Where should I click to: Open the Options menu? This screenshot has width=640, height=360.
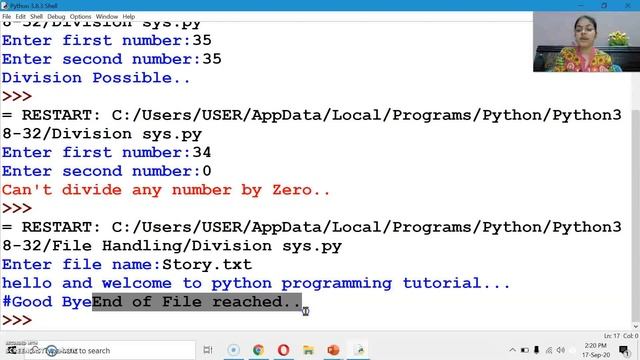tap(80, 17)
